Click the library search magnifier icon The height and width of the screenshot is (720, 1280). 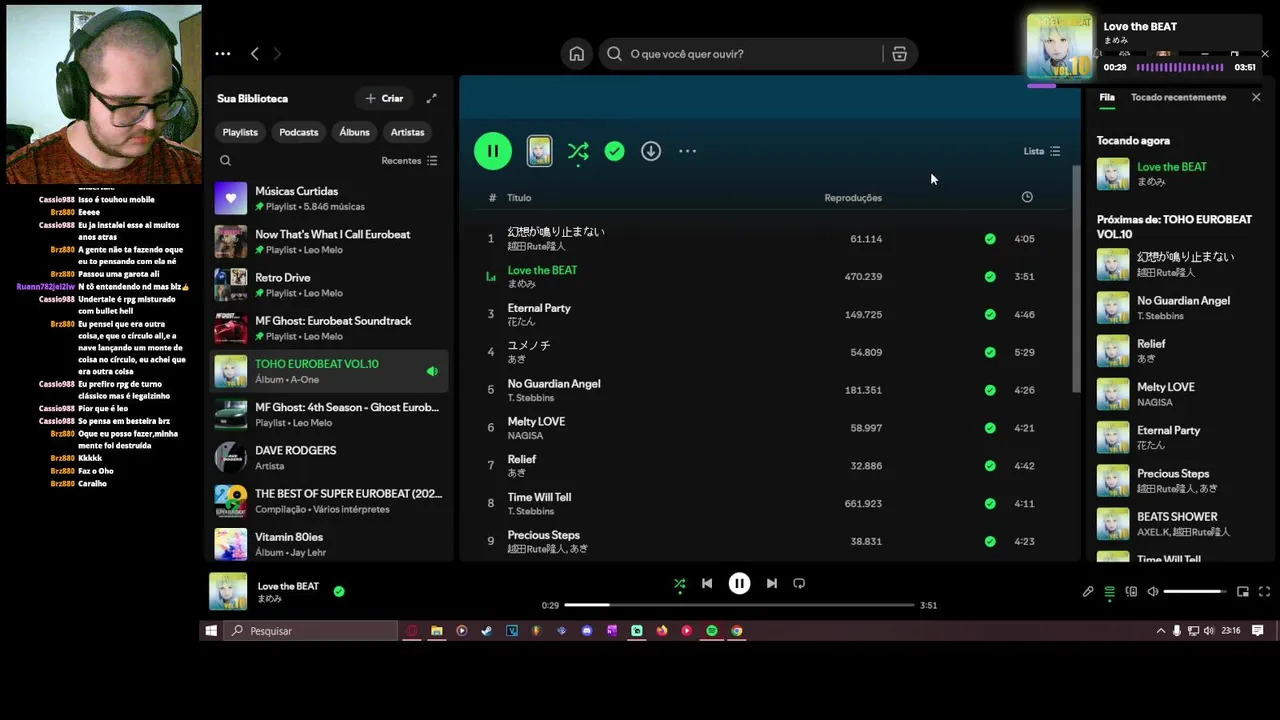click(x=225, y=160)
